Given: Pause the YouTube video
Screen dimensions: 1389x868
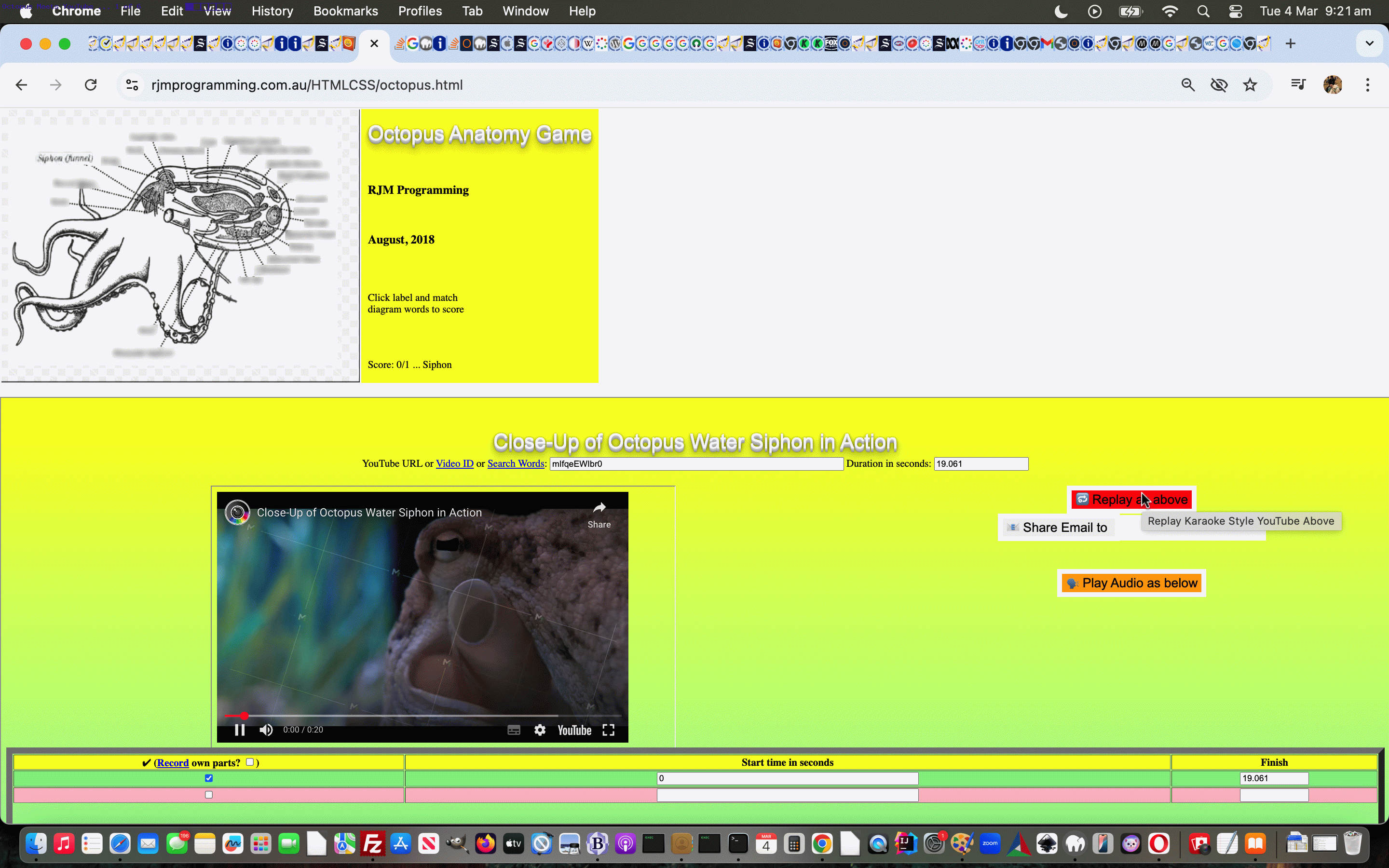Looking at the screenshot, I should tap(239, 730).
